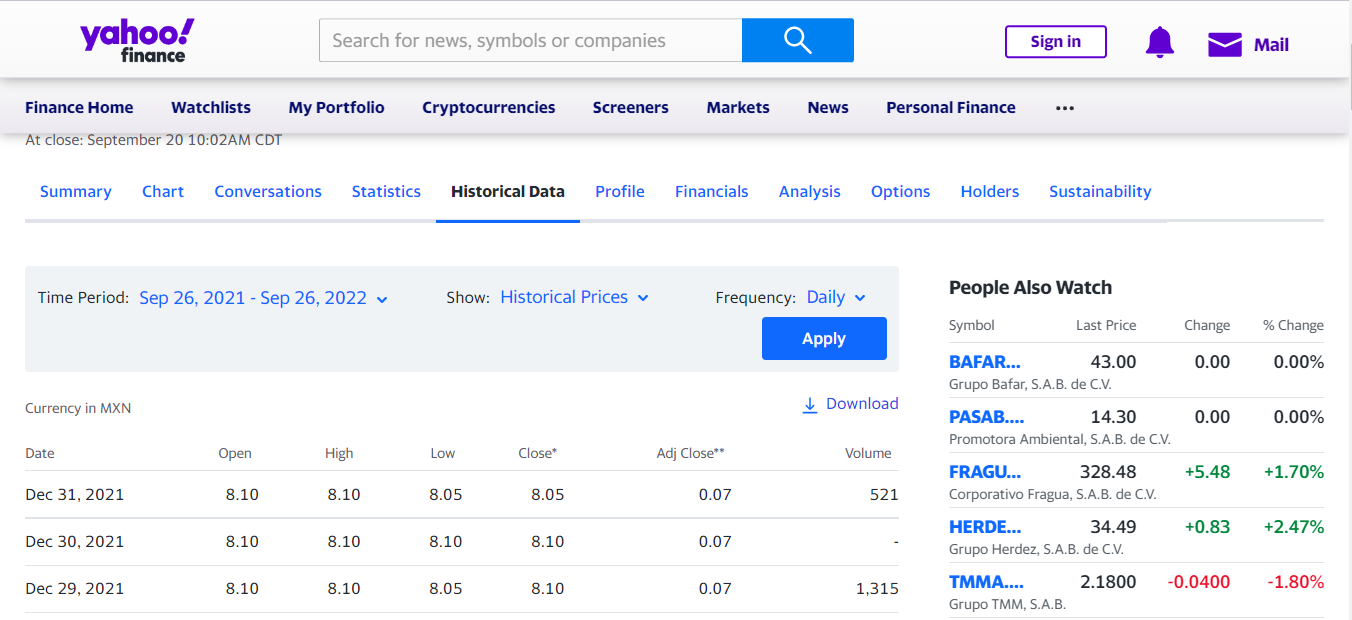Screen dimensions: 1352x620
Task: Open the FRAGU symbol link
Action: point(985,472)
